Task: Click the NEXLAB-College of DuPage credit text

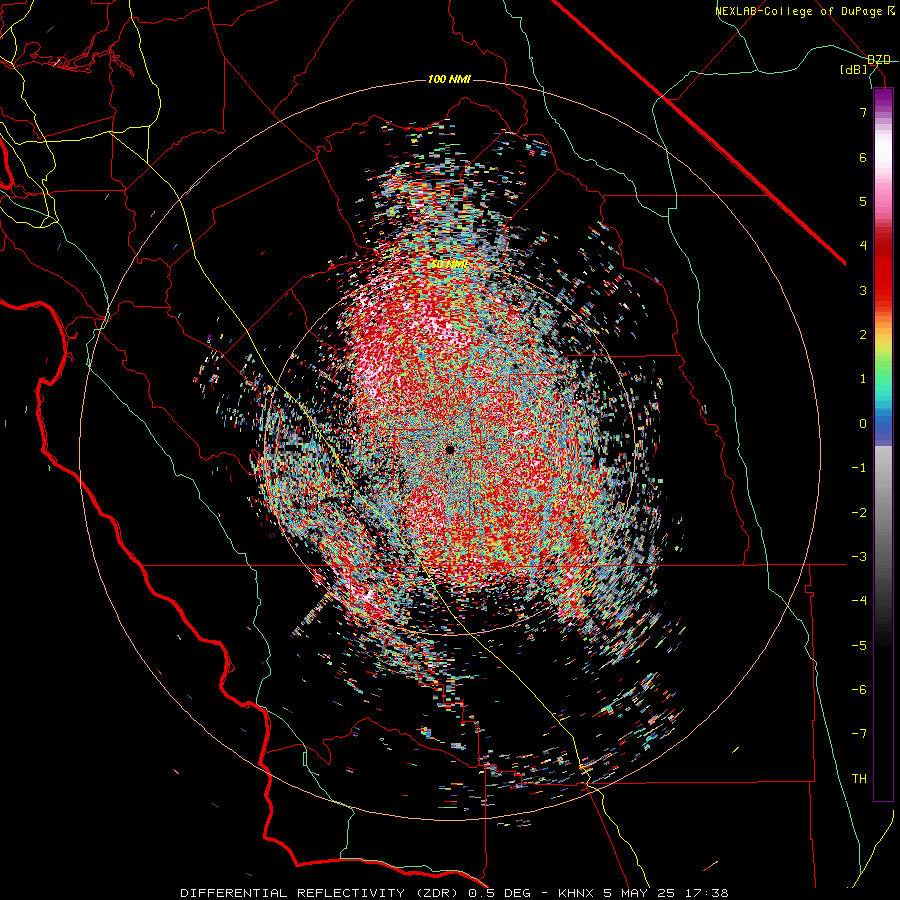Action: [800, 11]
